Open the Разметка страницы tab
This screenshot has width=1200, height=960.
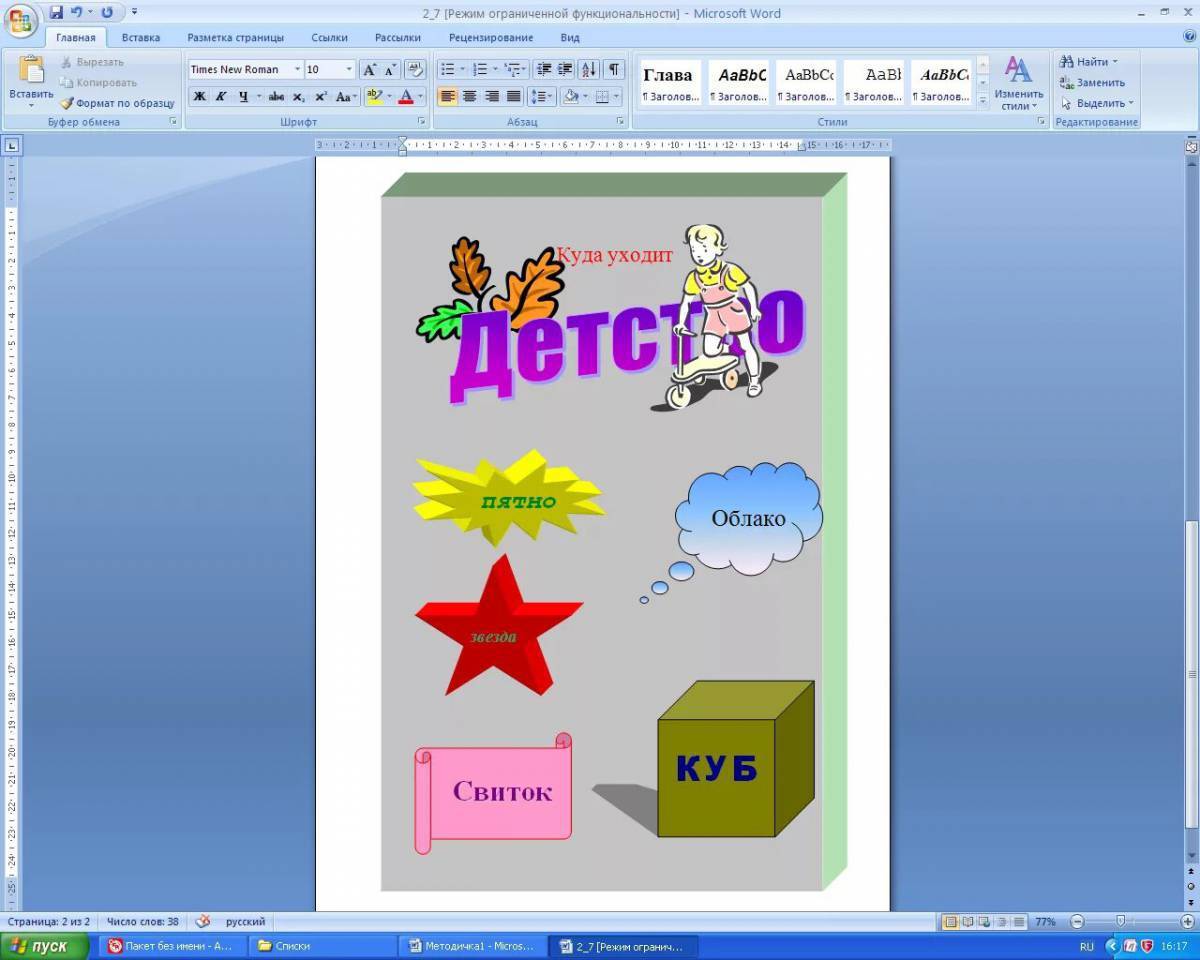point(235,38)
